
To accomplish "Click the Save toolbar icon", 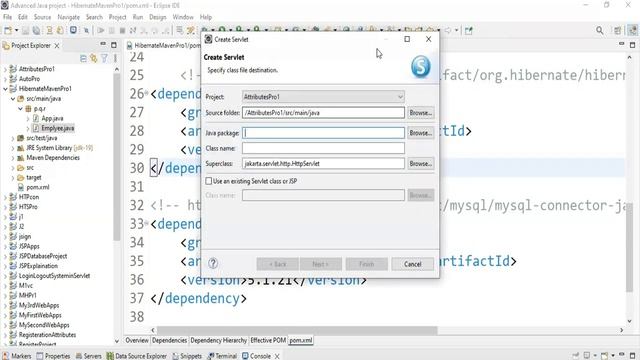I will (25, 30).
